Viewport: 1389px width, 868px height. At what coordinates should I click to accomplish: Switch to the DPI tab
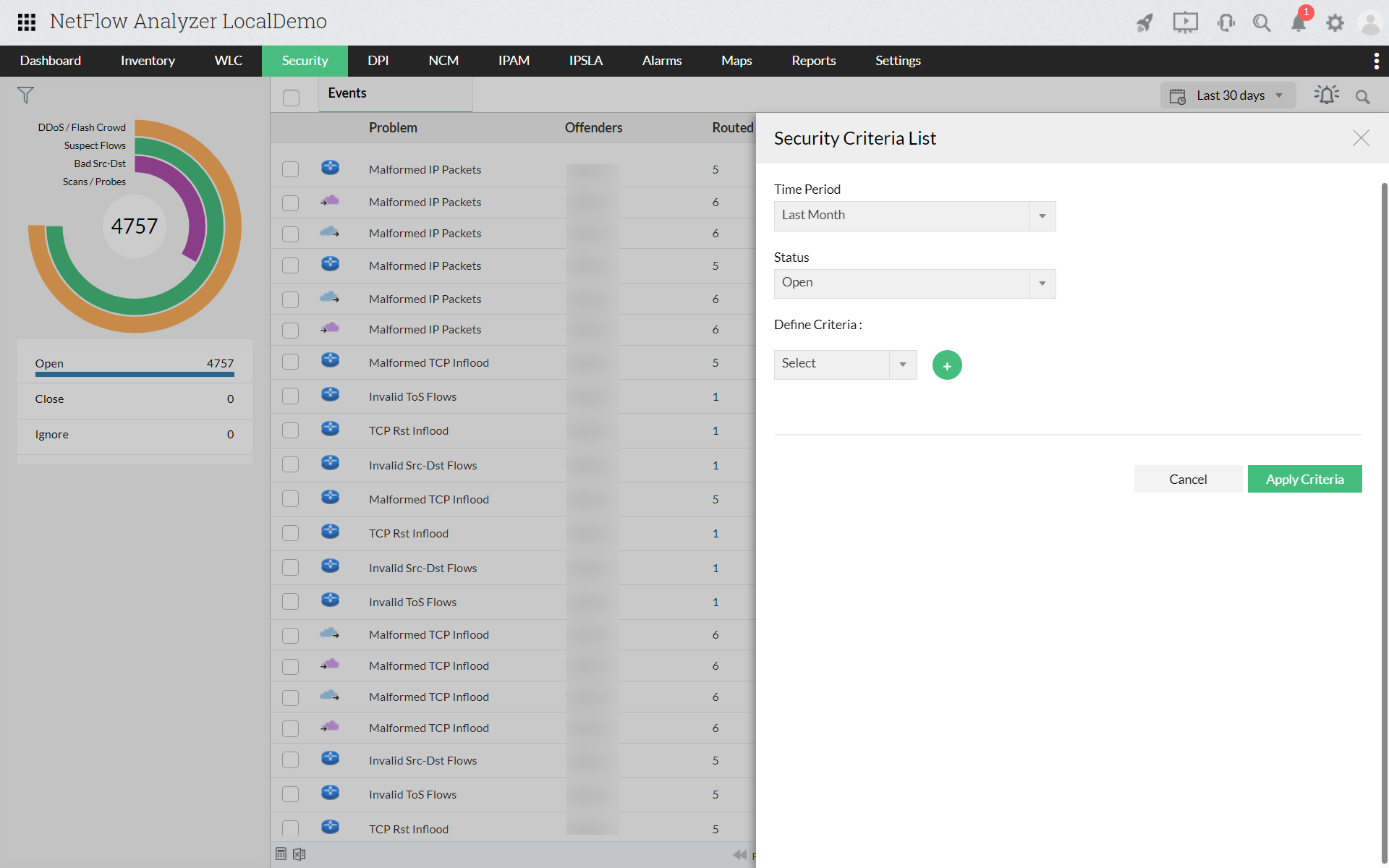tap(378, 61)
